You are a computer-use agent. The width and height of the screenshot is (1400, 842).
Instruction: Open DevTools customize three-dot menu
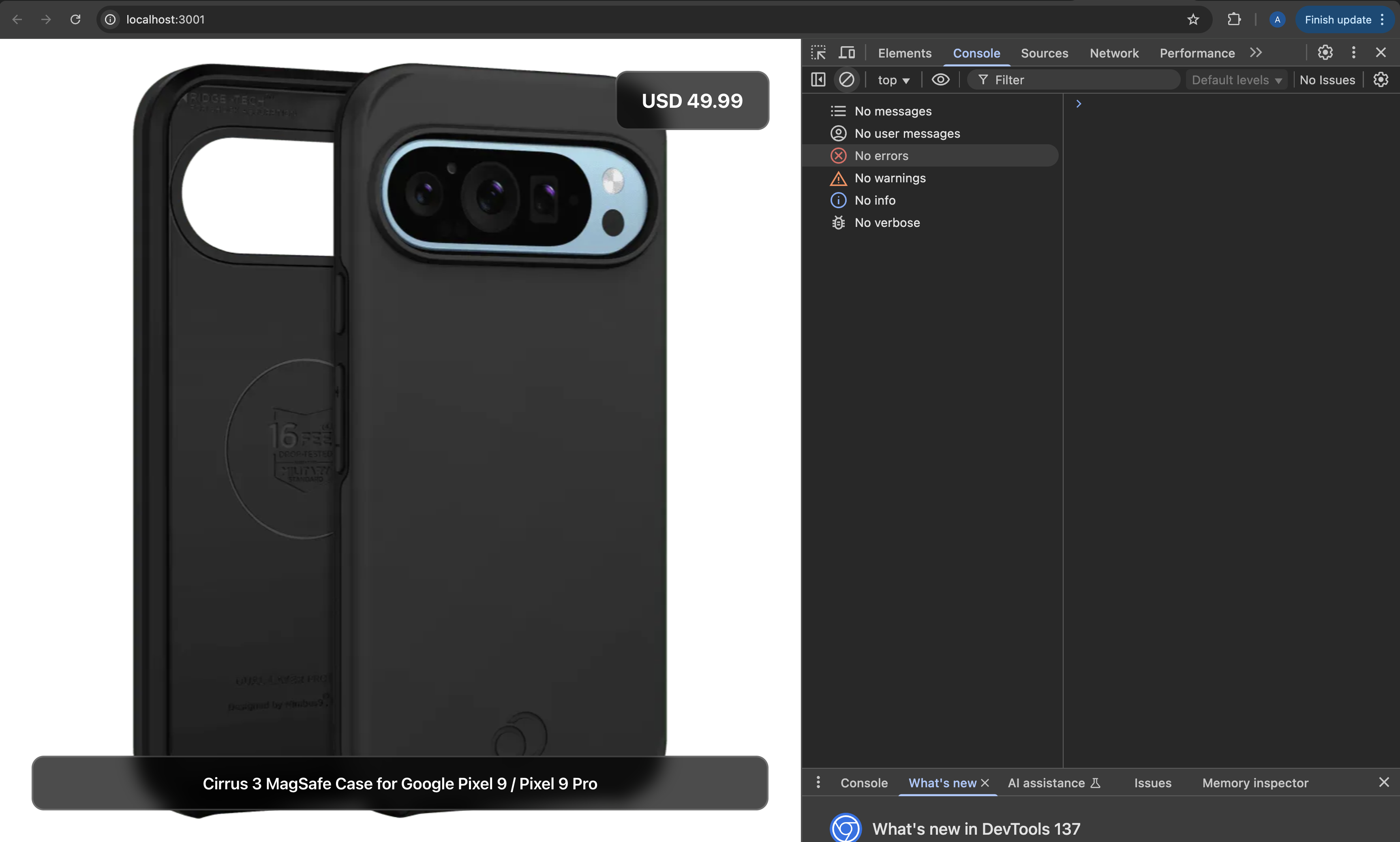[1353, 53]
